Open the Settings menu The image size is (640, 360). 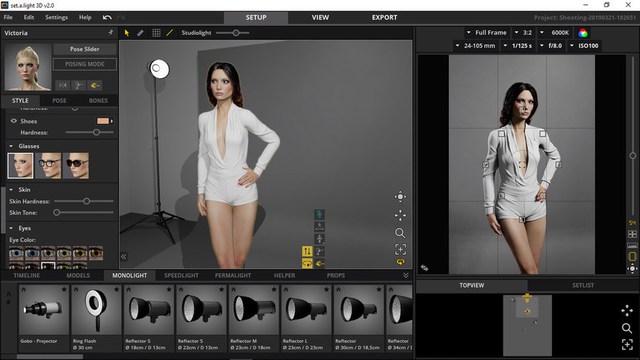pos(56,17)
